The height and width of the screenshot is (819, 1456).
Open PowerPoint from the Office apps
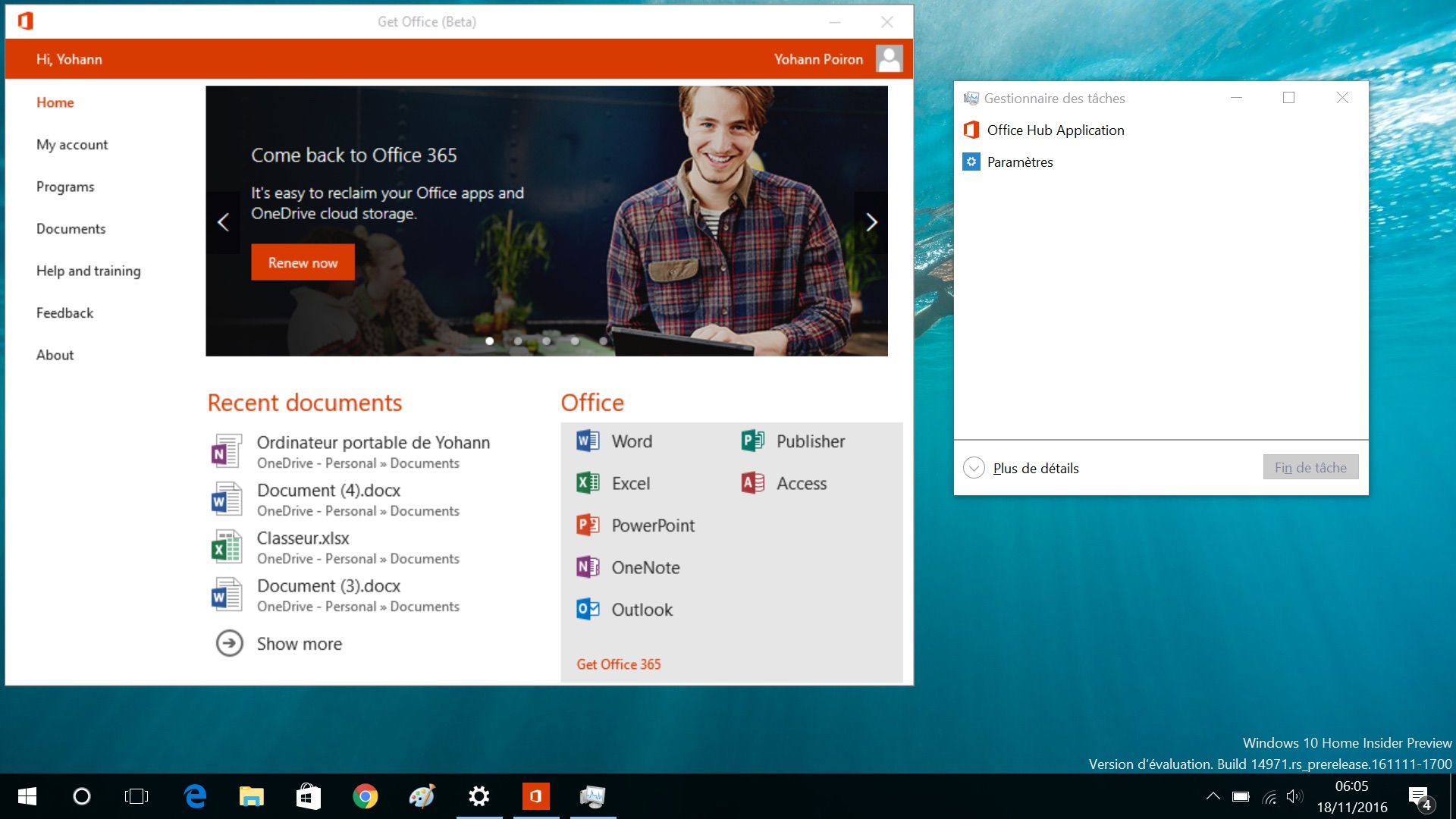(x=653, y=525)
